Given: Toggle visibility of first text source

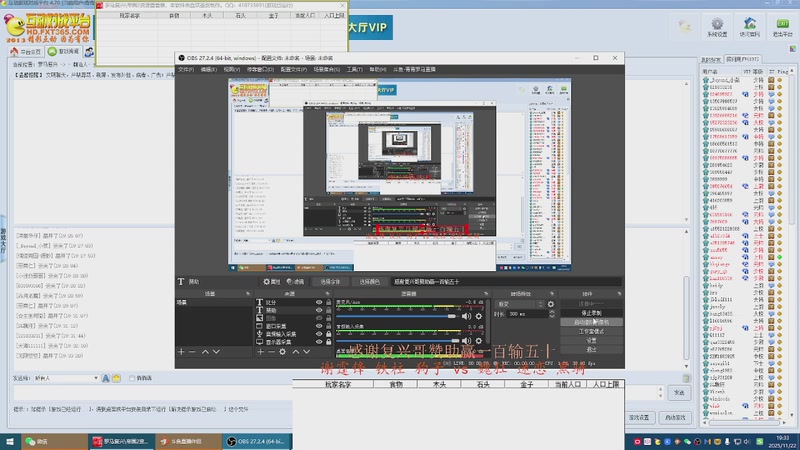Looking at the screenshot, I should point(319,303).
